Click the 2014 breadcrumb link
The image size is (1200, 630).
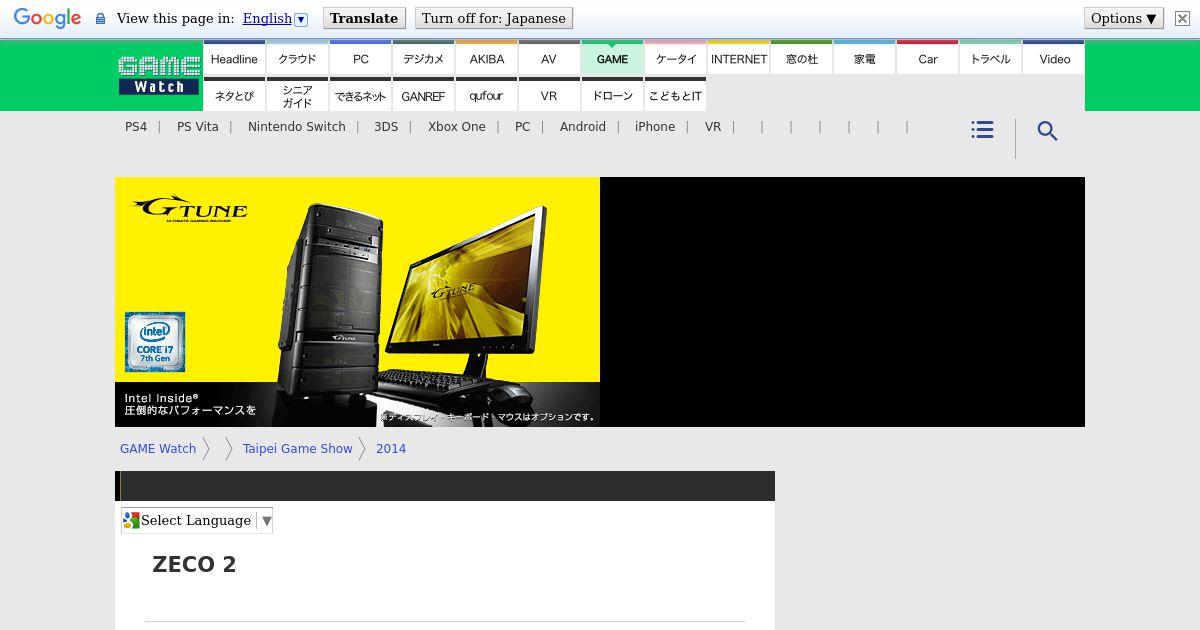(x=391, y=448)
